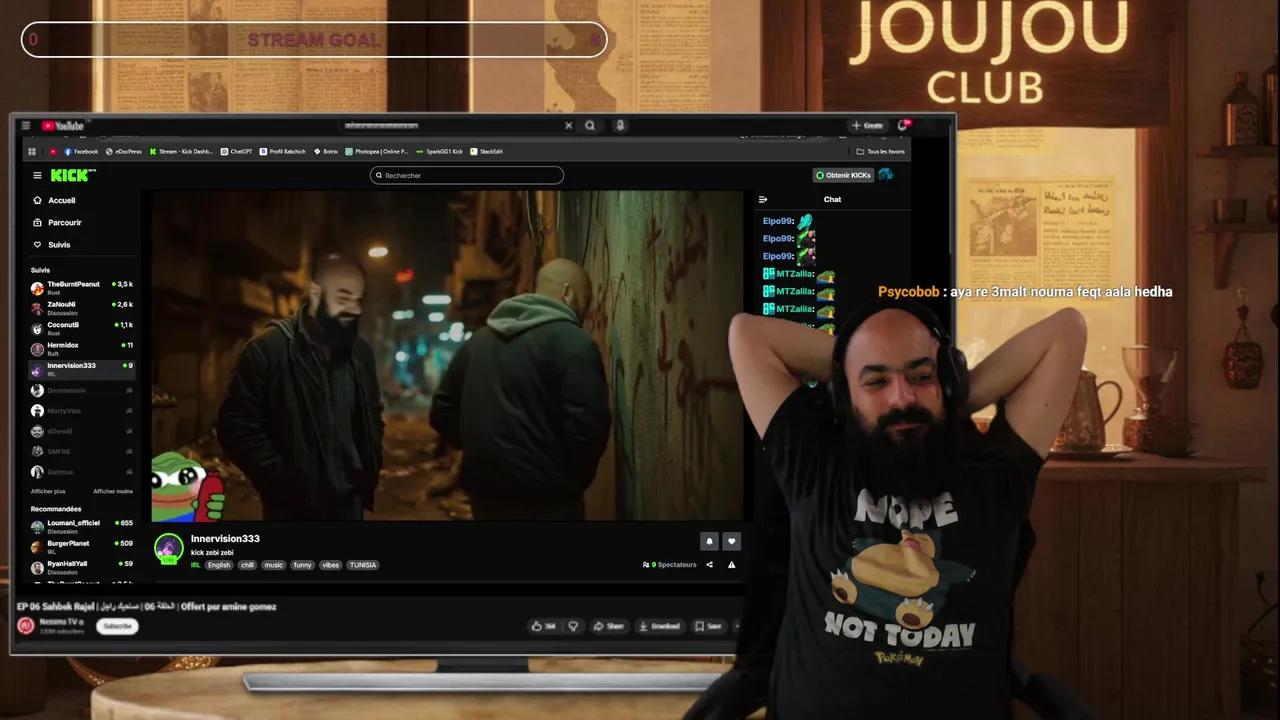1280x720 pixels.
Task: Activate YouTube voice search microphone
Action: 620,126
